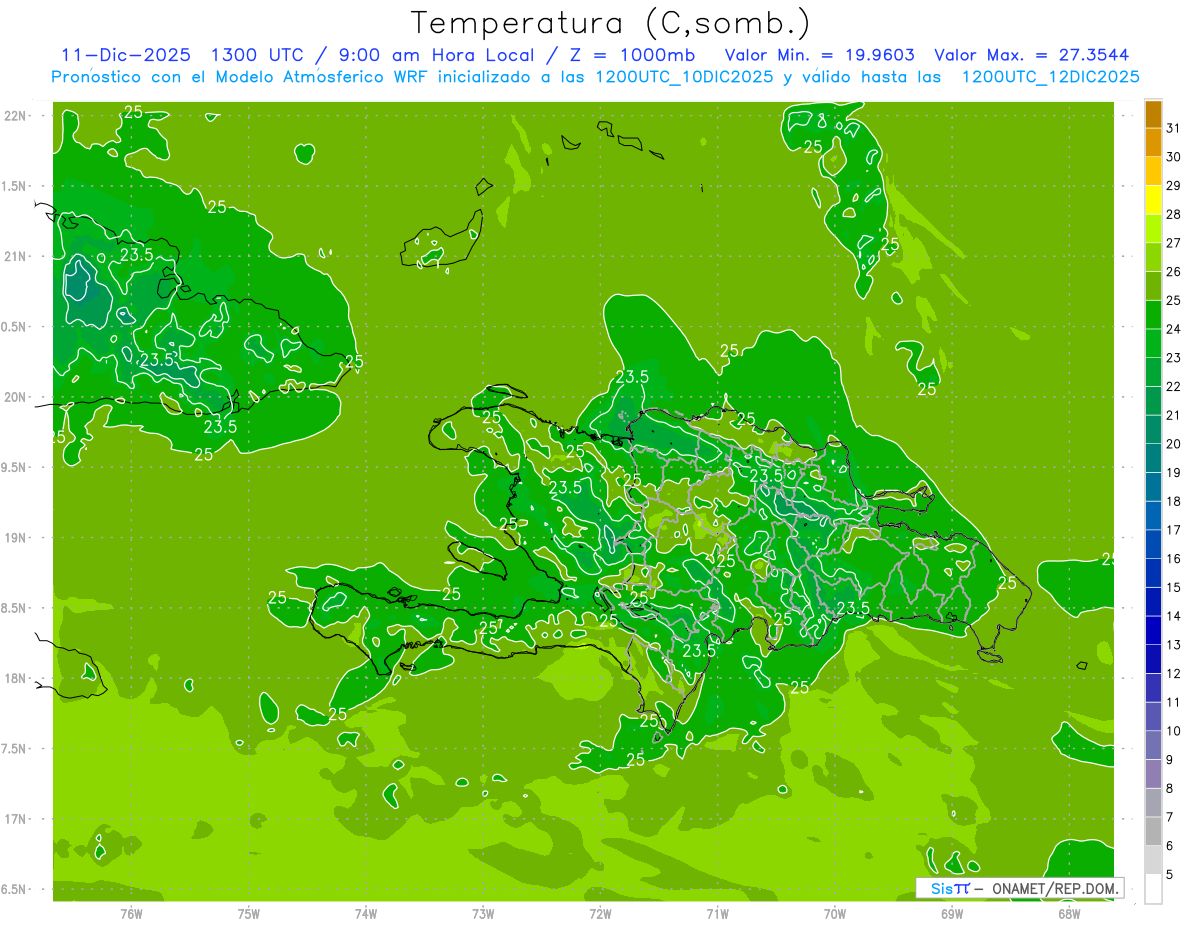Screen dimensions: 1200x927
Task: Click the legend value "28"
Action: coord(1174,214)
